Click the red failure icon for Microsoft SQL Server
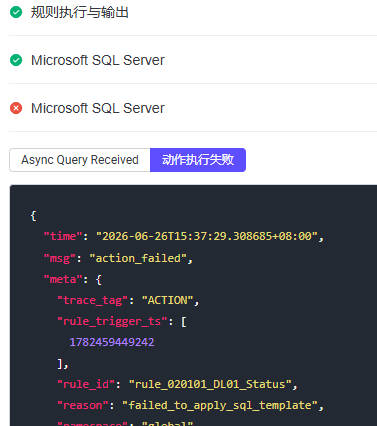 tap(16, 108)
